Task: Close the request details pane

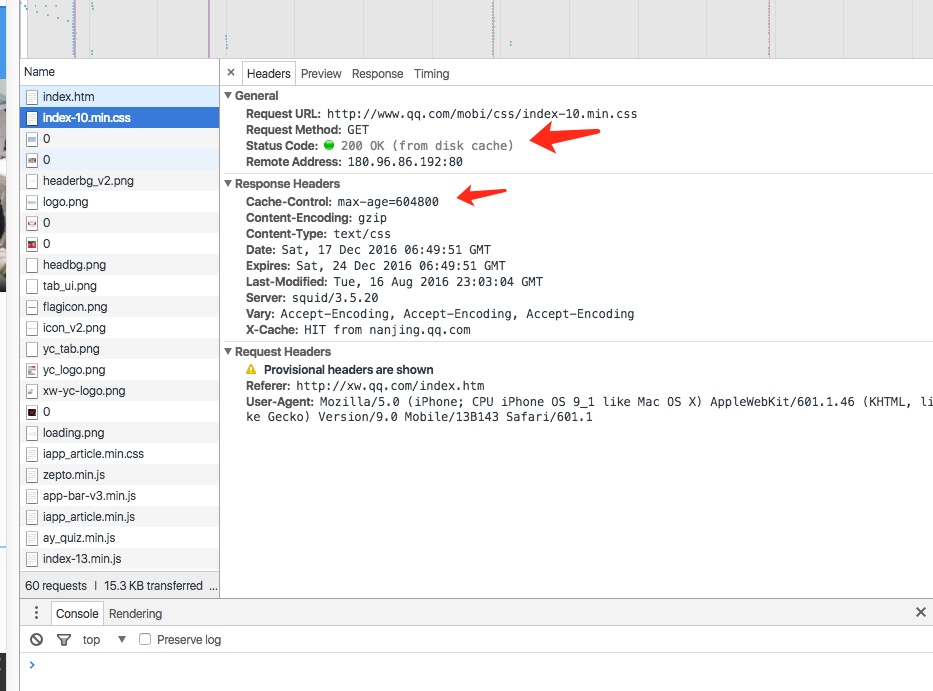Action: click(x=231, y=73)
